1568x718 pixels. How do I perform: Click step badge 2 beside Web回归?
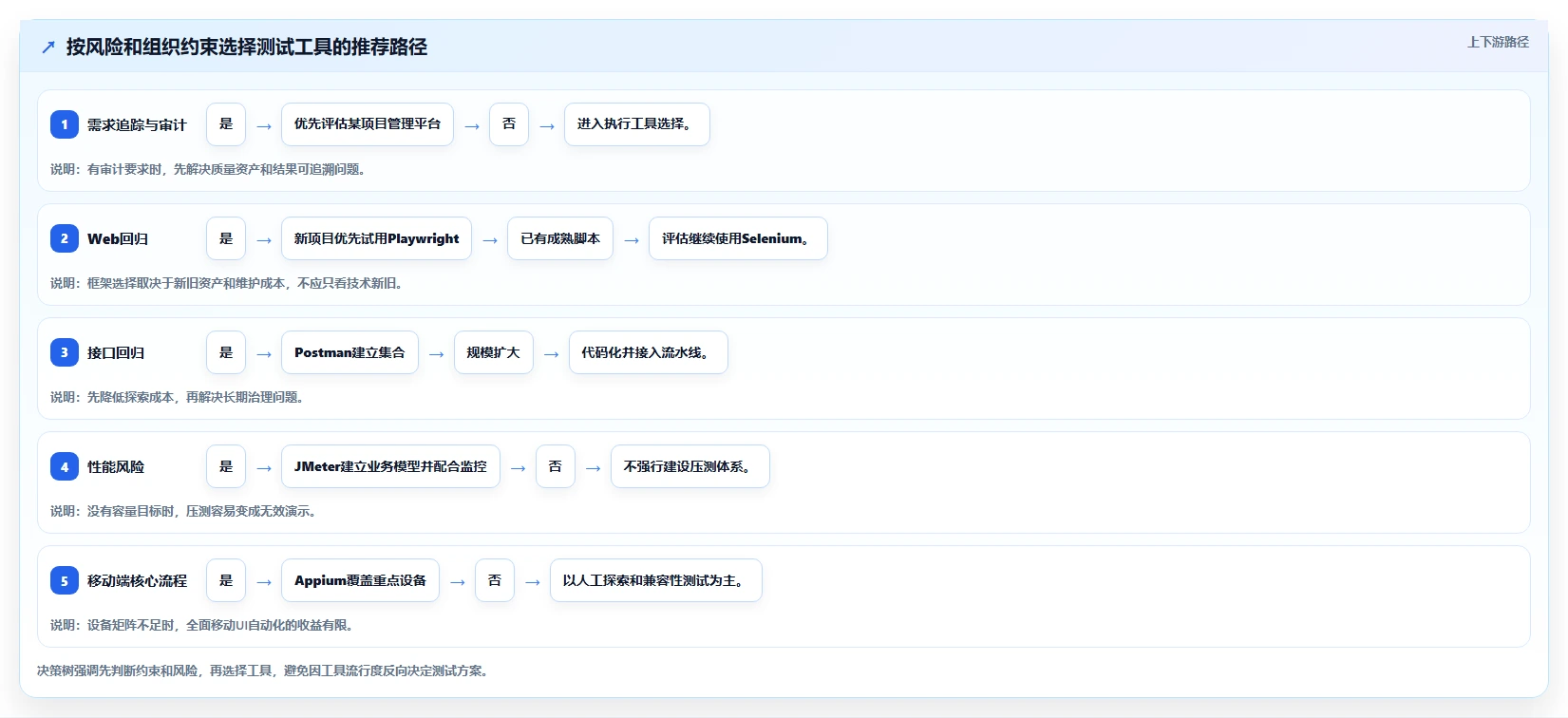click(65, 238)
